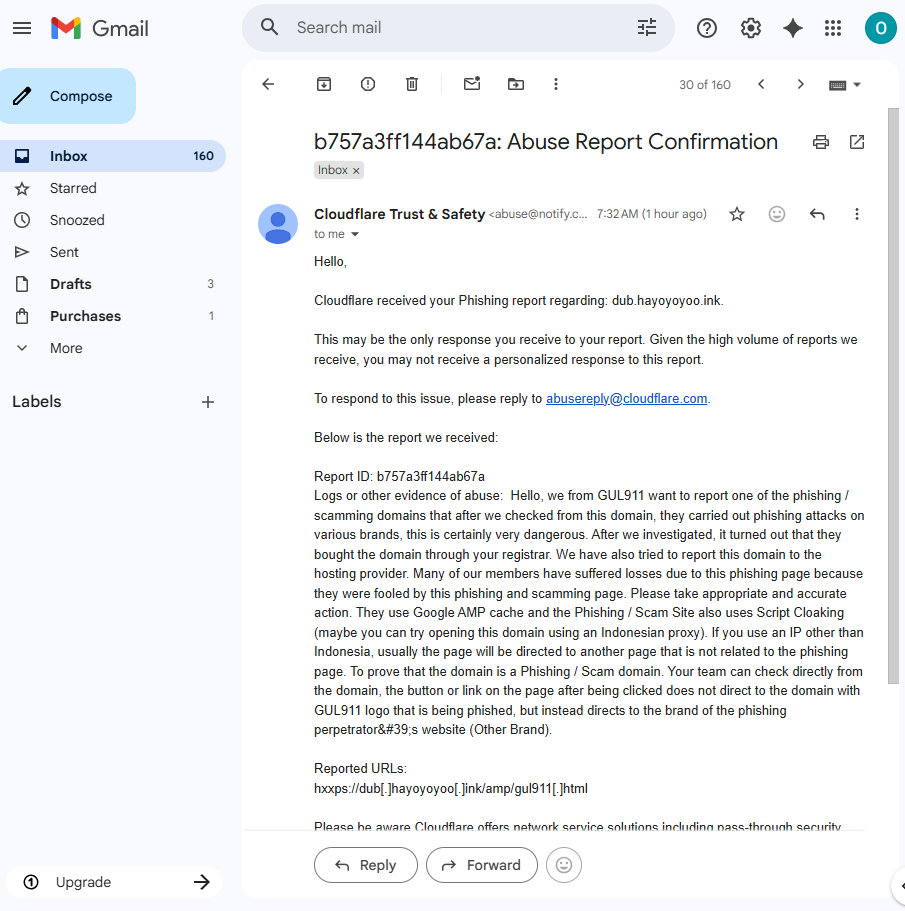The height and width of the screenshot is (911, 905).
Task: Click the email scrollbar
Action: [893, 395]
